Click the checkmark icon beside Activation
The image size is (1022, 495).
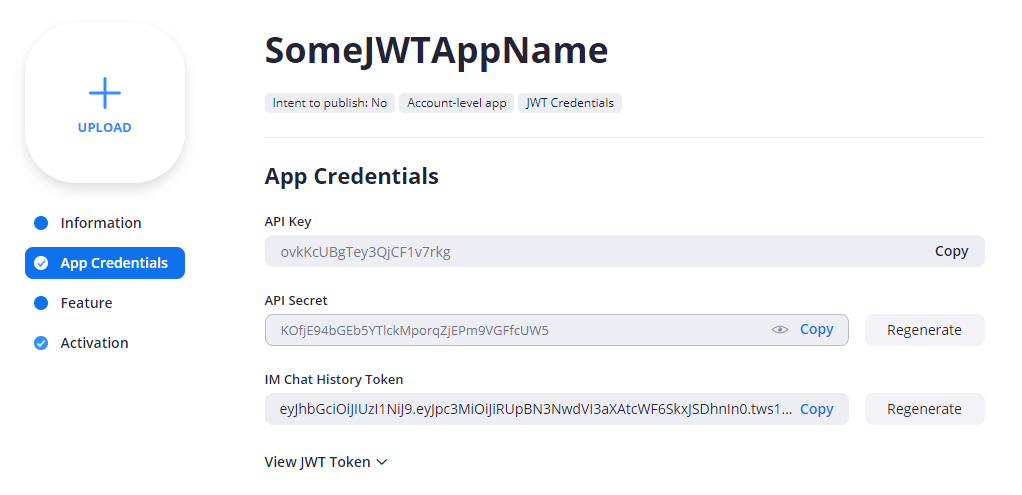coord(41,343)
